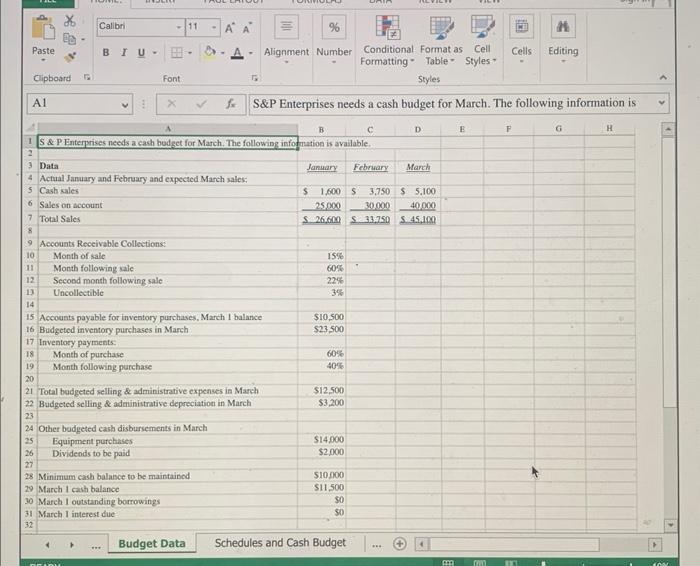The width and height of the screenshot is (700, 566).
Task: Open the Editing binoculars button
Action: point(563,40)
